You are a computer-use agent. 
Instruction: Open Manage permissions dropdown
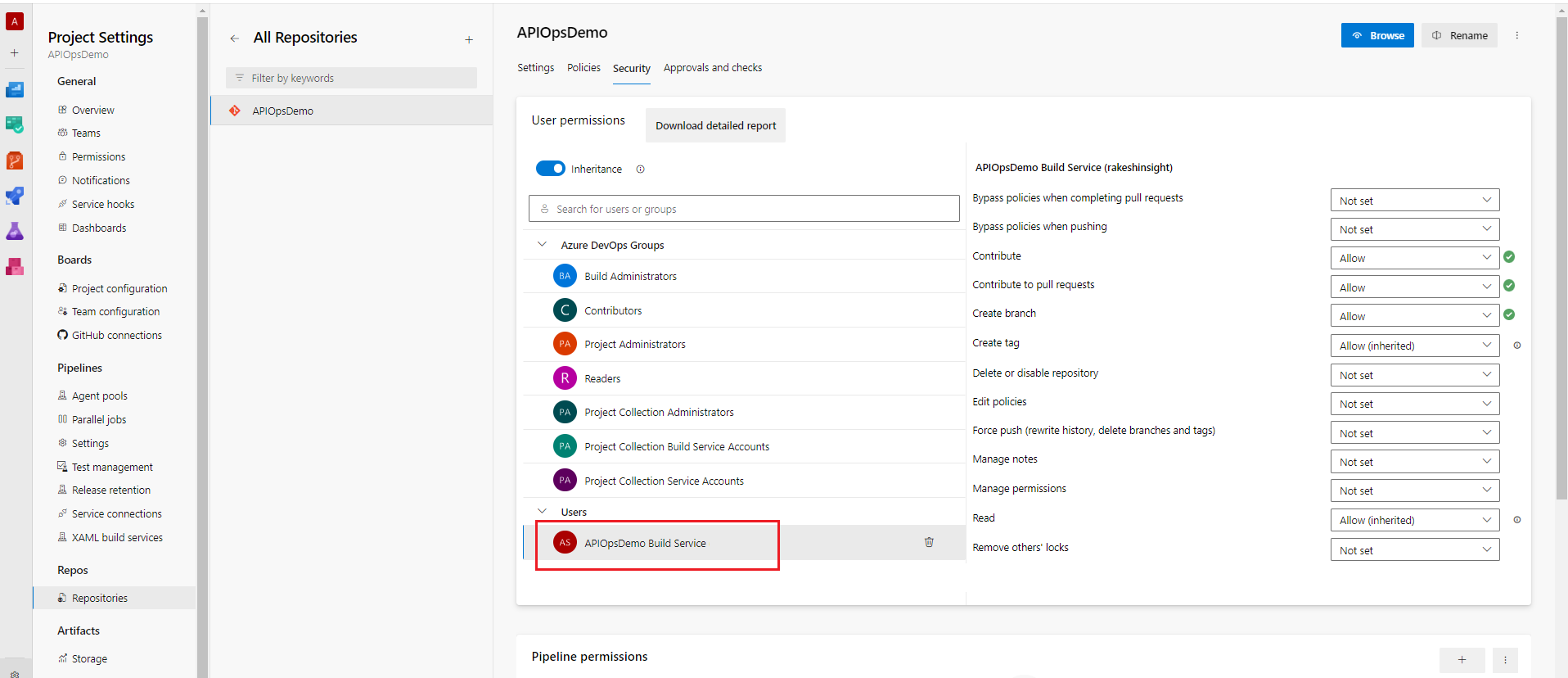pos(1415,490)
